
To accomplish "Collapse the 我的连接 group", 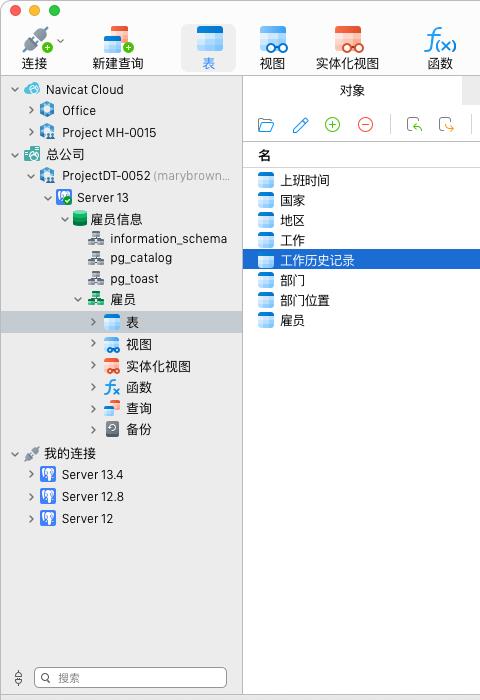I will click(15, 454).
